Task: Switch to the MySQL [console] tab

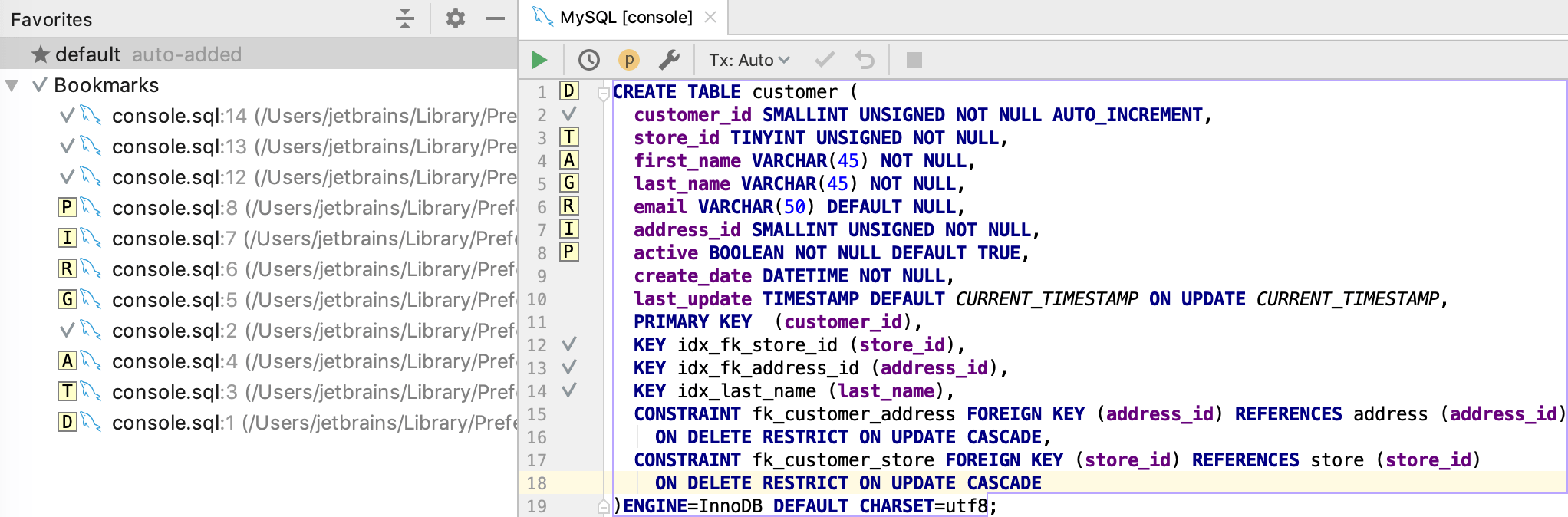Action: (x=624, y=17)
